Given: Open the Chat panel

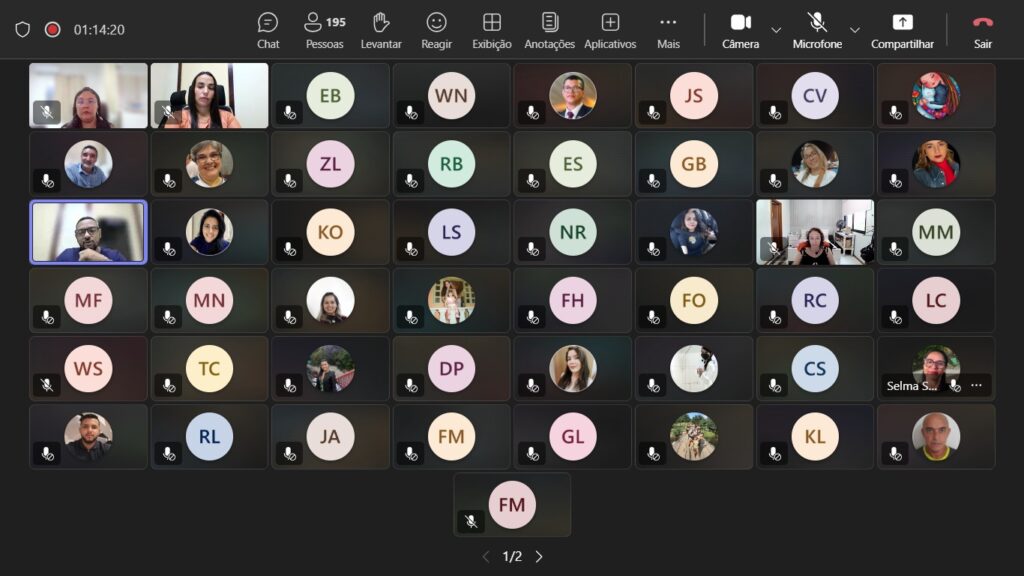Looking at the screenshot, I should pos(268,30).
